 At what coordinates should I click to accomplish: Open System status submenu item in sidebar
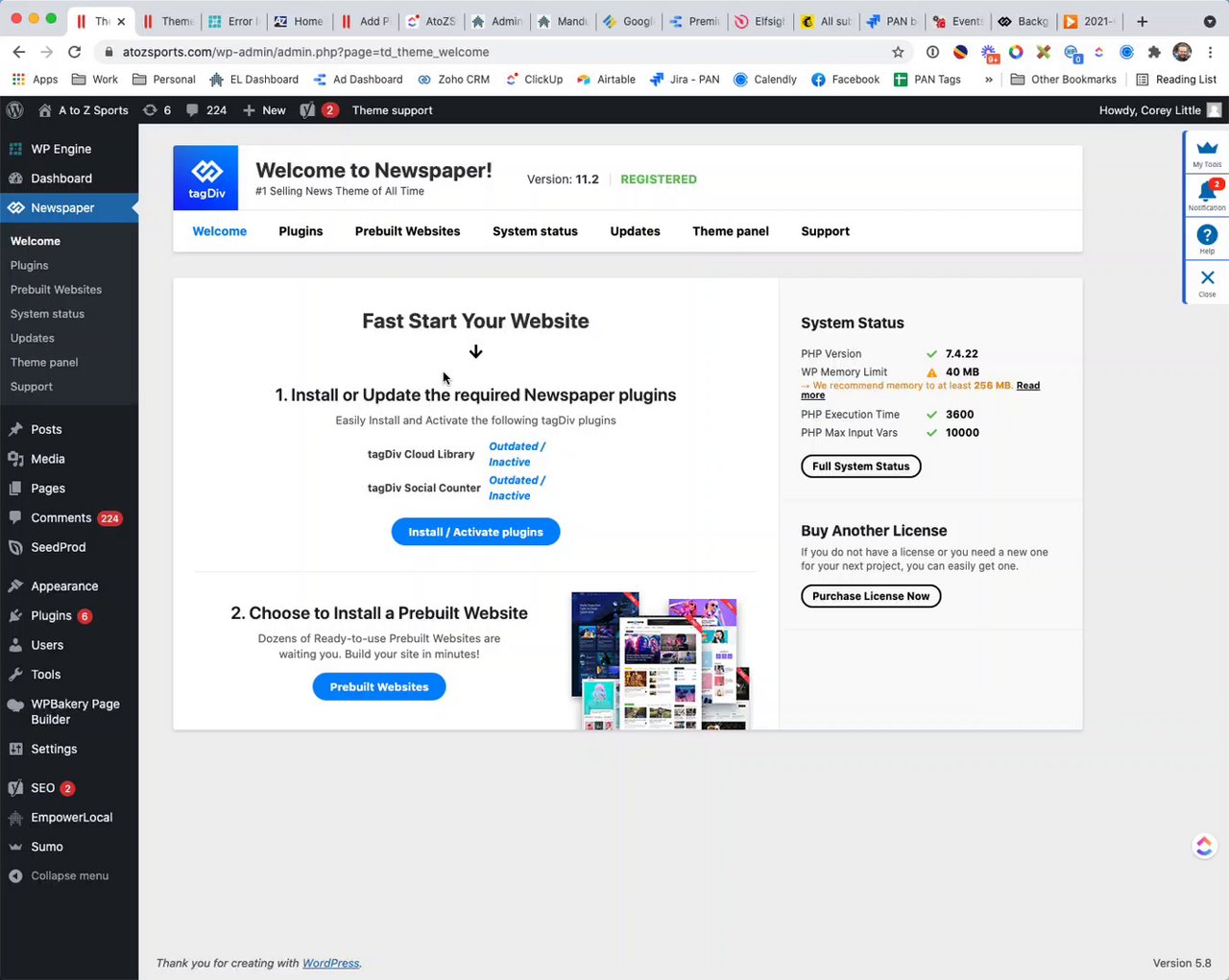click(47, 314)
